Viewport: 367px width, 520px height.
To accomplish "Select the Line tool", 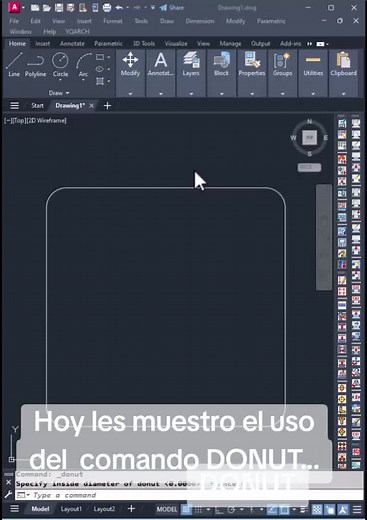I will 14,65.
